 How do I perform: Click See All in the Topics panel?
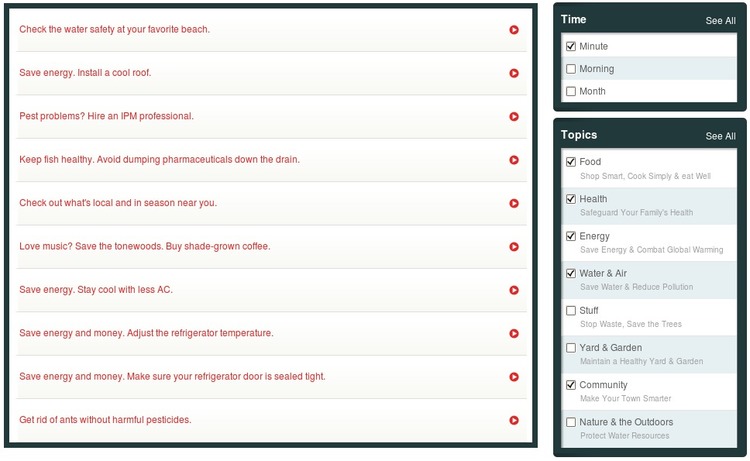[720, 137]
